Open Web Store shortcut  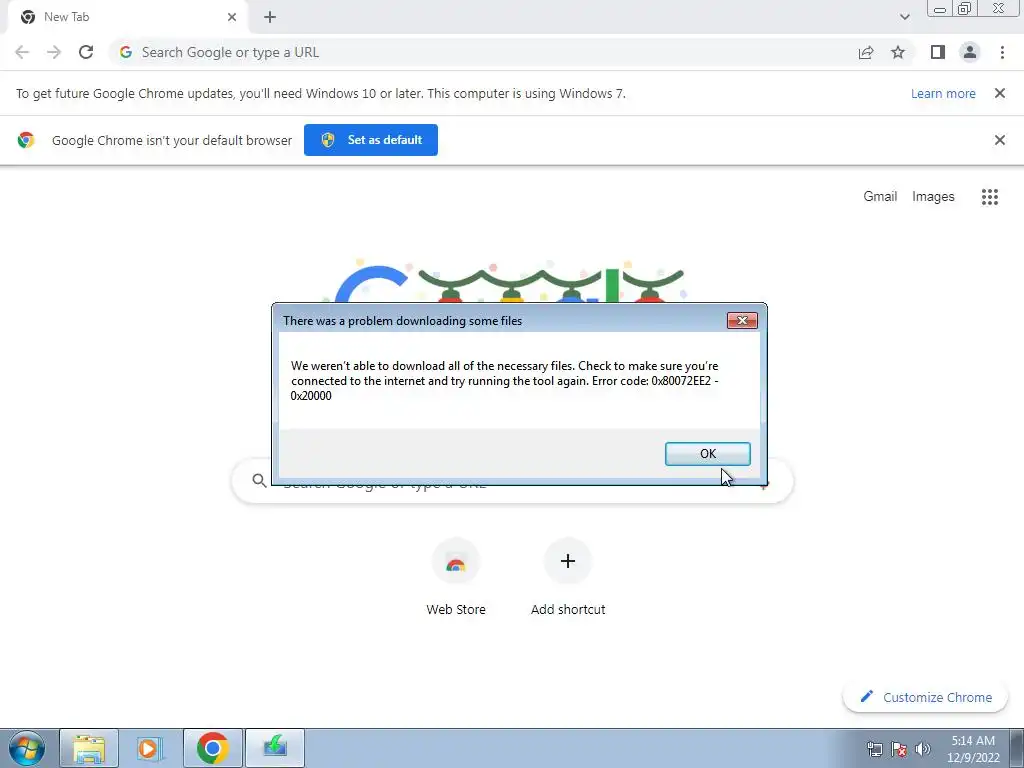click(456, 577)
